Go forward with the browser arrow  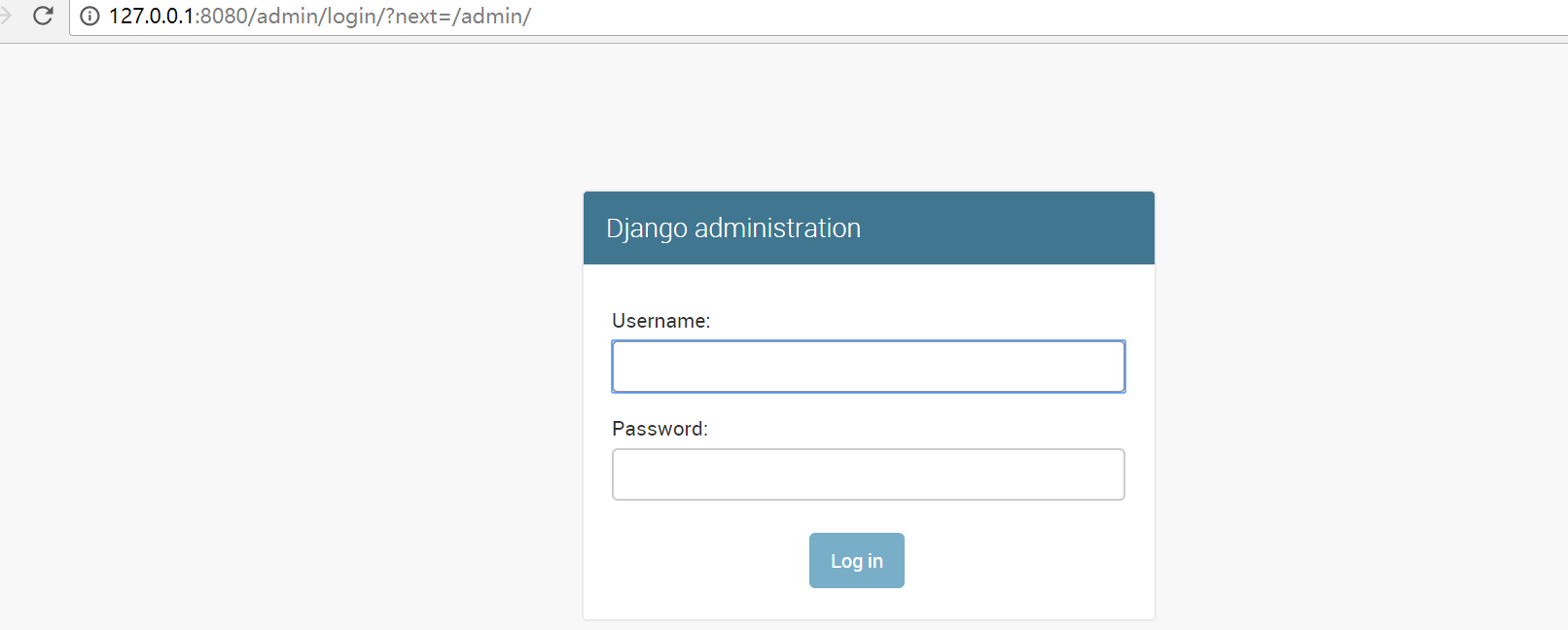[5, 16]
